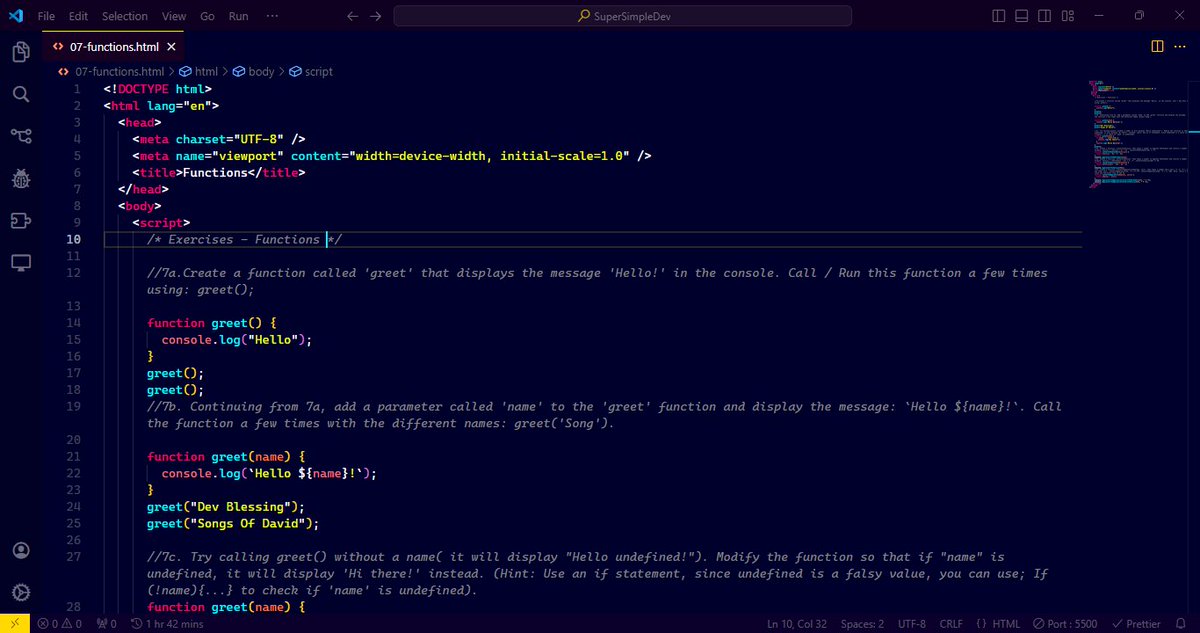Open the Run menu
This screenshot has width=1200, height=633.
click(238, 16)
